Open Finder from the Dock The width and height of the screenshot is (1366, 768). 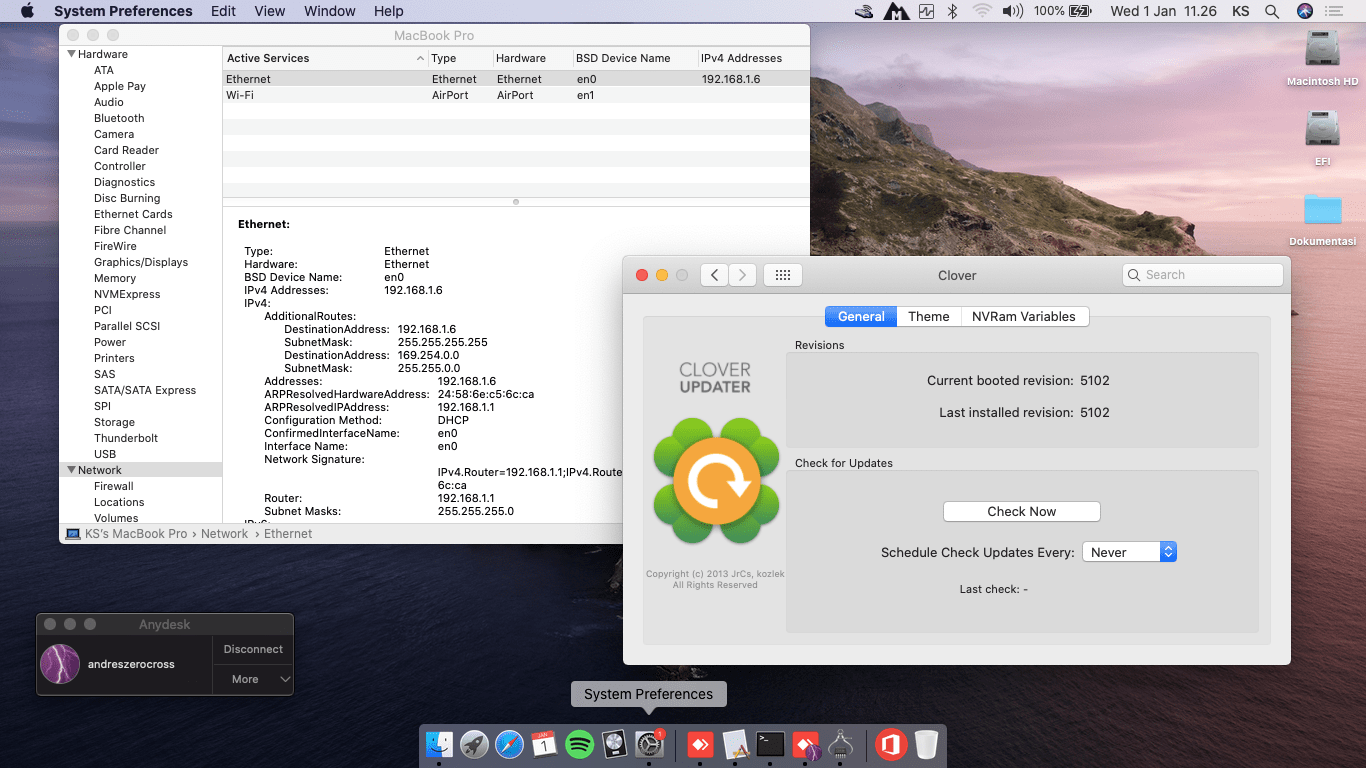[x=439, y=744]
